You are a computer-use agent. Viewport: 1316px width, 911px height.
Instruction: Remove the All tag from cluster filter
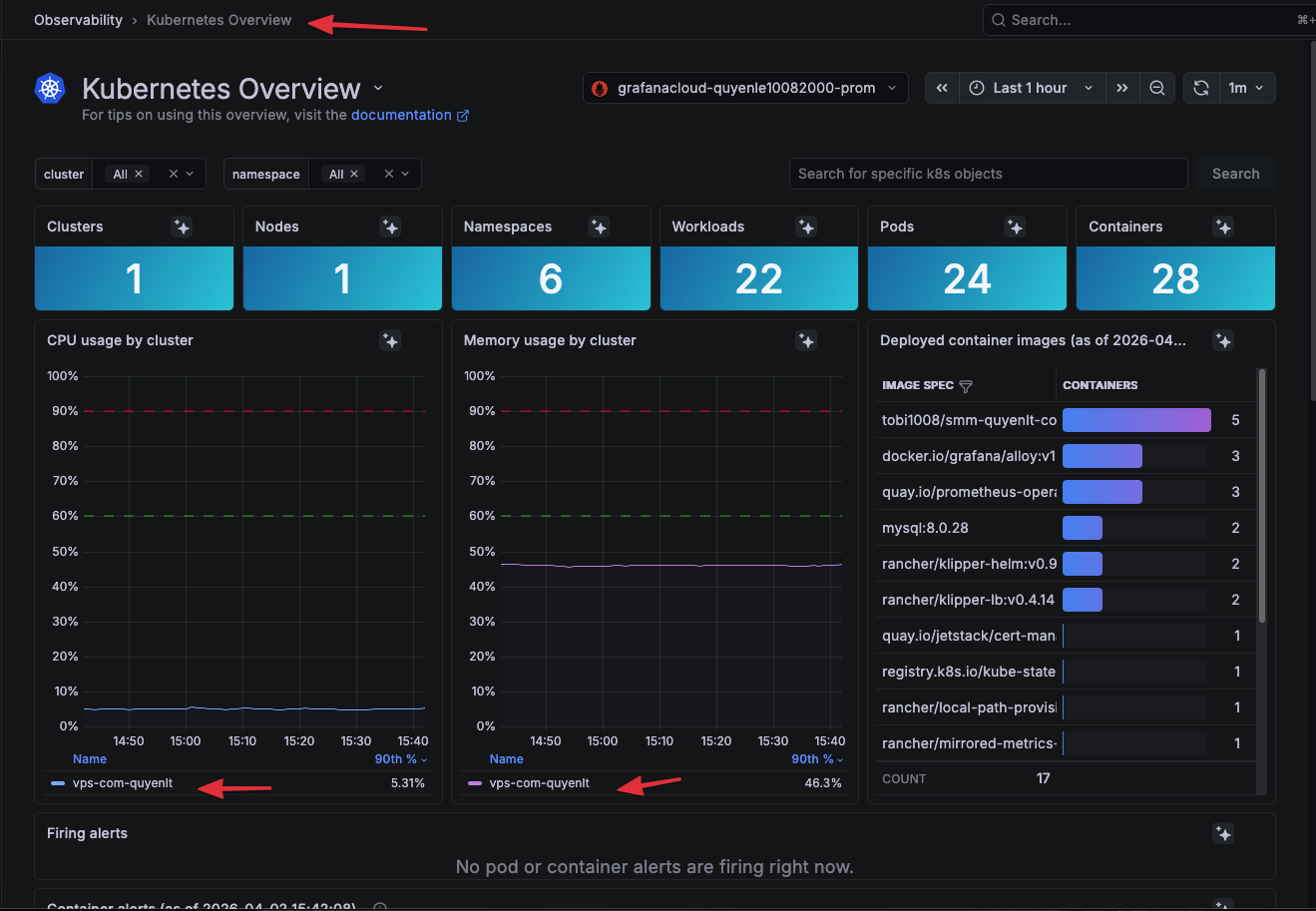click(x=139, y=174)
